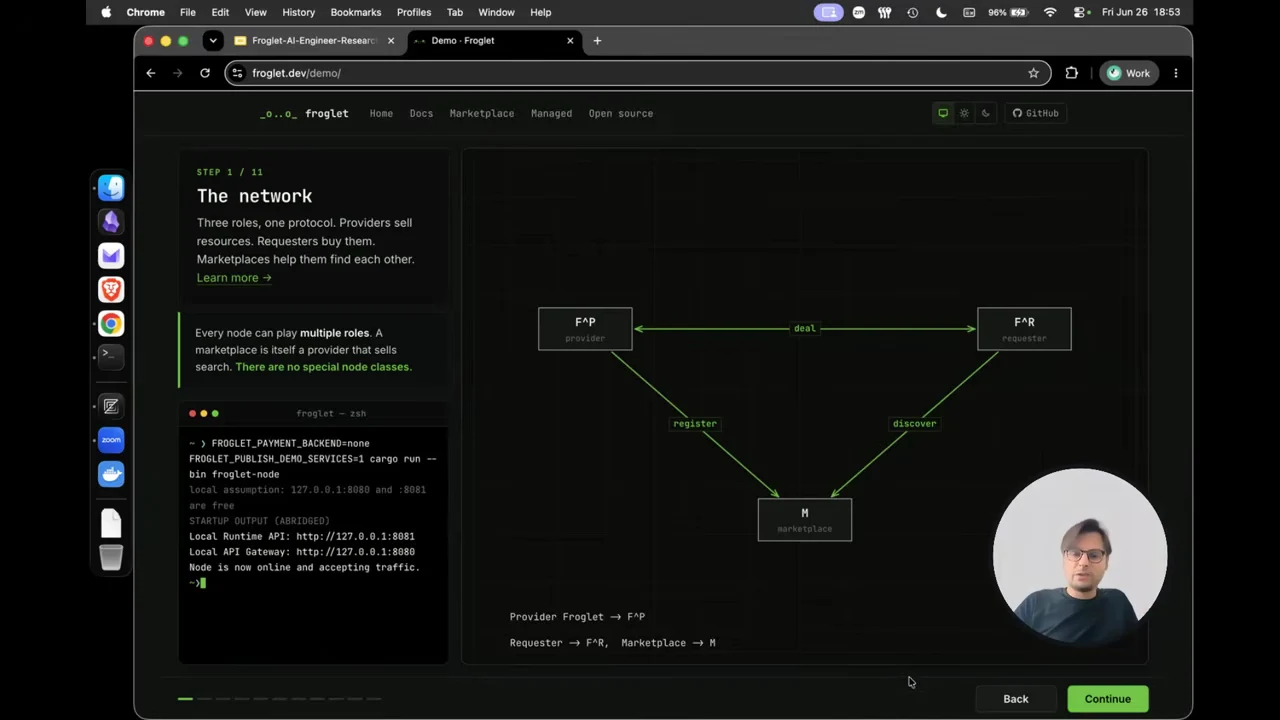This screenshot has width=1280, height=720.
Task: Click the Chrome icon in the dock
Action: coord(111,324)
